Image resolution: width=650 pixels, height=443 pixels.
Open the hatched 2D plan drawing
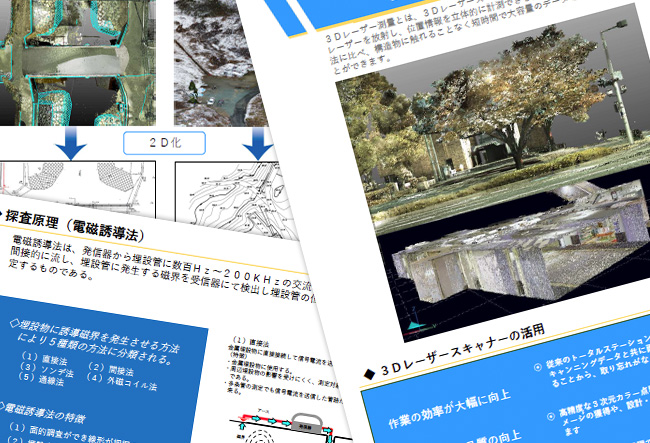[78, 189]
